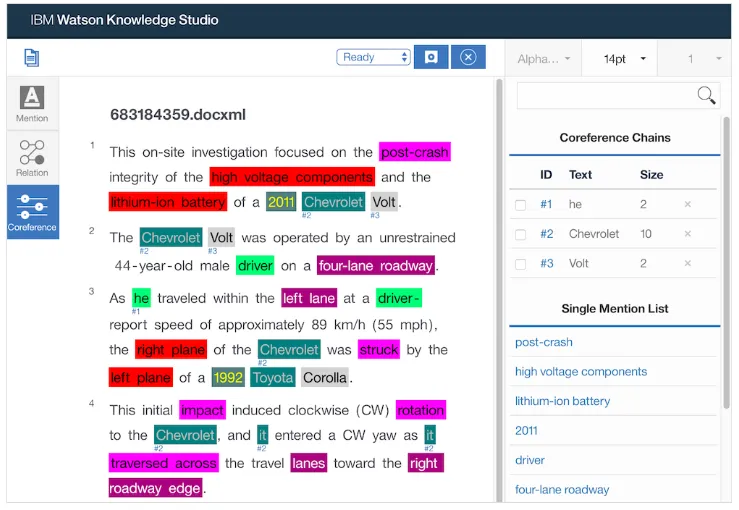Click chain ID #3 link
Screen dimensions: 739x510
click(x=546, y=263)
